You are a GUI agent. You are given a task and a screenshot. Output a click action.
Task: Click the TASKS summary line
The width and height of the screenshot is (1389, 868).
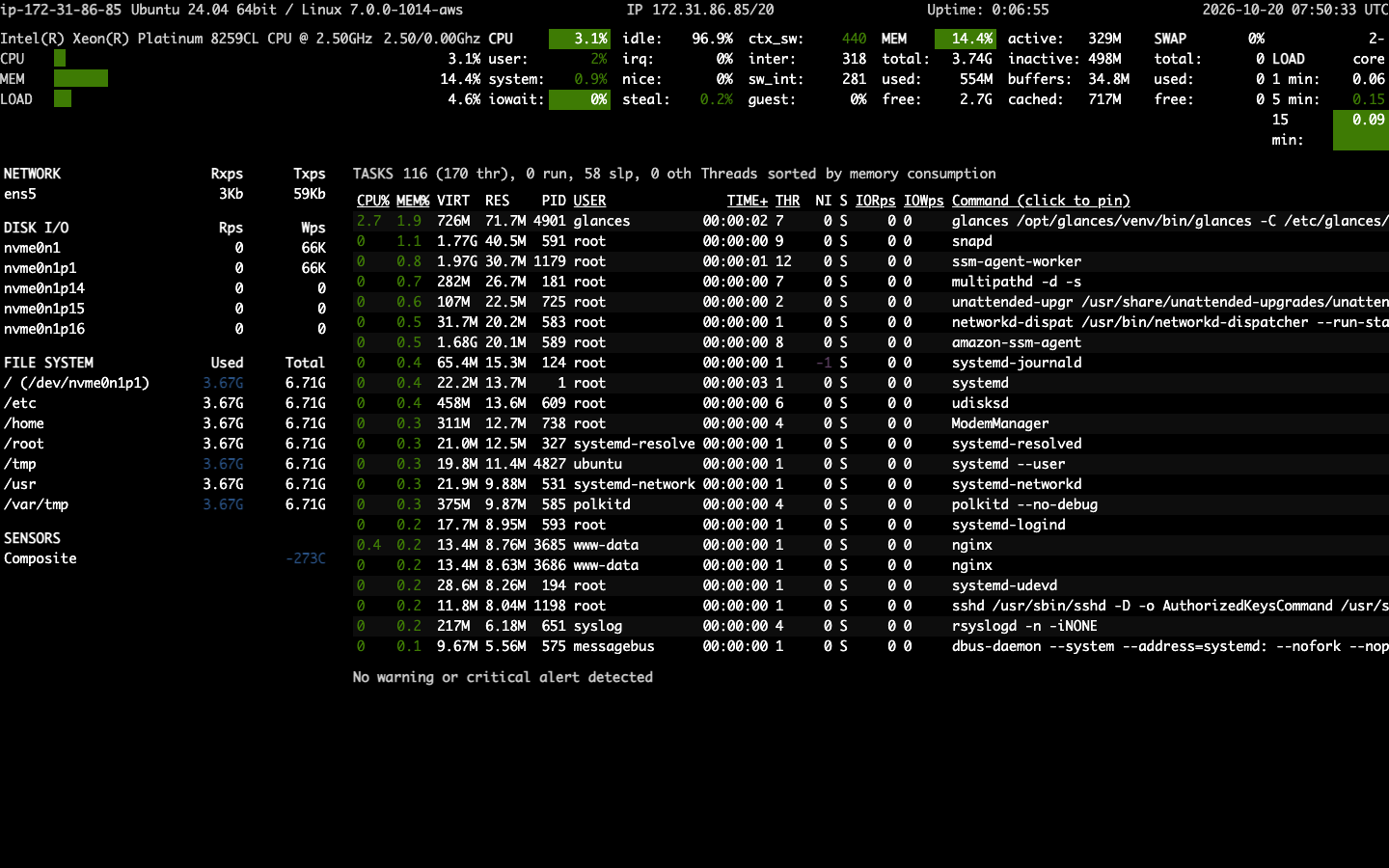point(674,174)
